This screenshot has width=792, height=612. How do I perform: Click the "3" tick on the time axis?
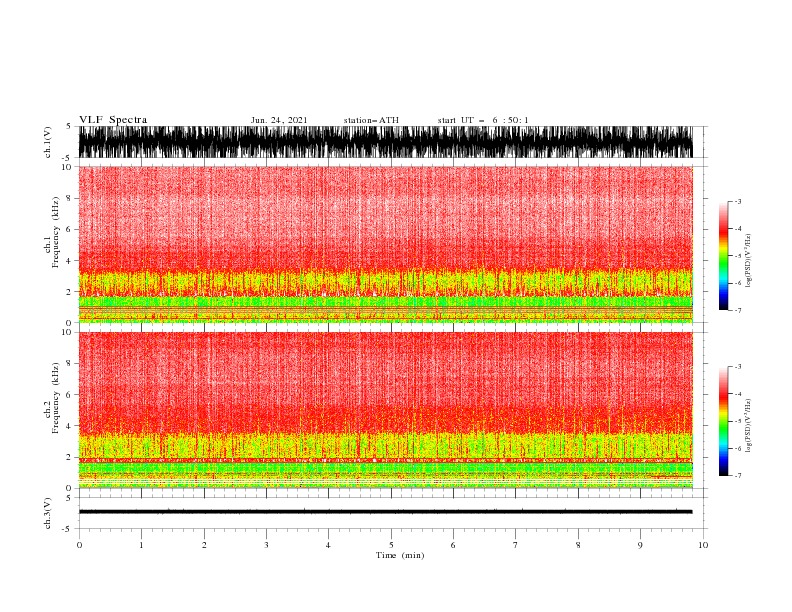[266, 545]
